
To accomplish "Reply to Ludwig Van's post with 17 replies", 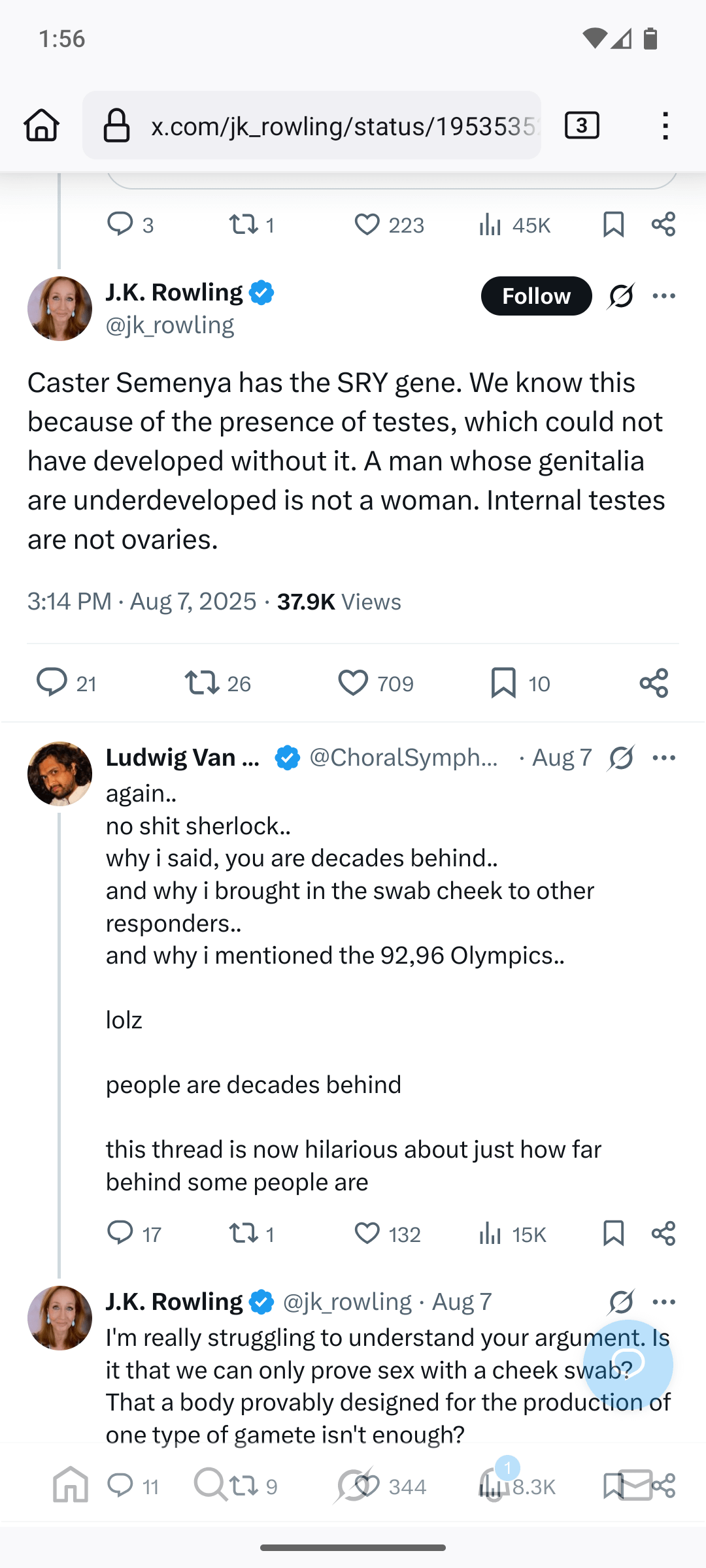I will 120,1233.
